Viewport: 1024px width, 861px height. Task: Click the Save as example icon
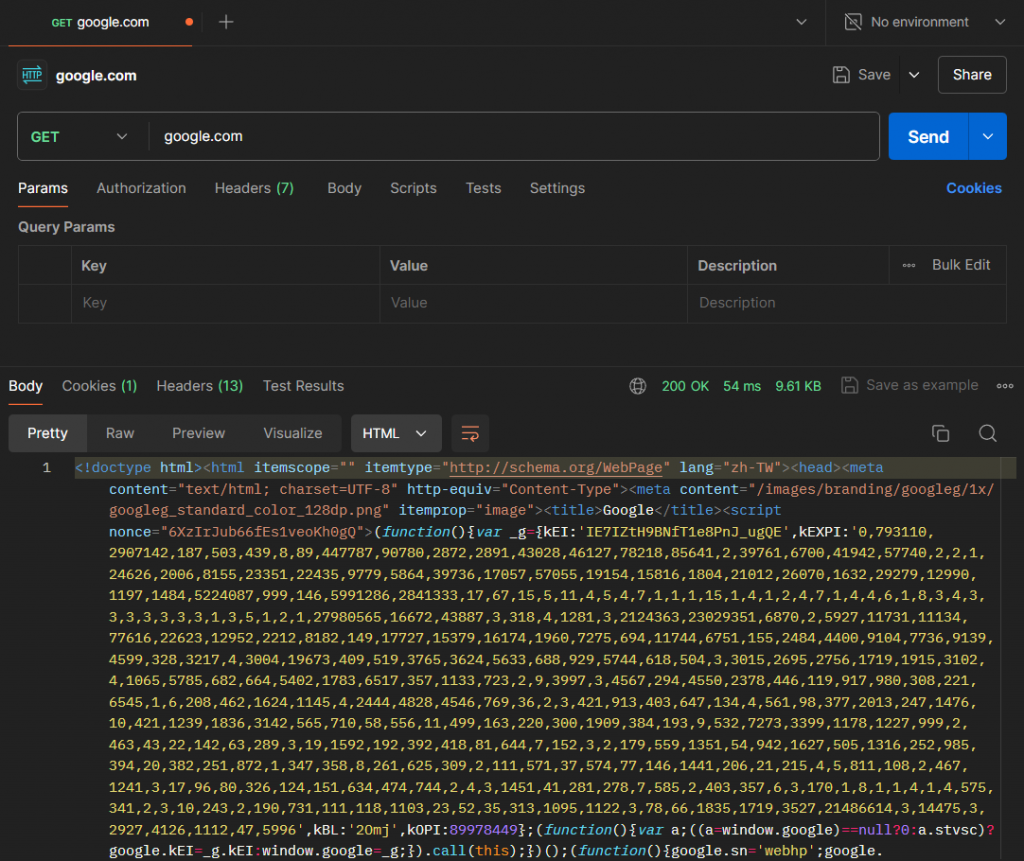(x=850, y=385)
